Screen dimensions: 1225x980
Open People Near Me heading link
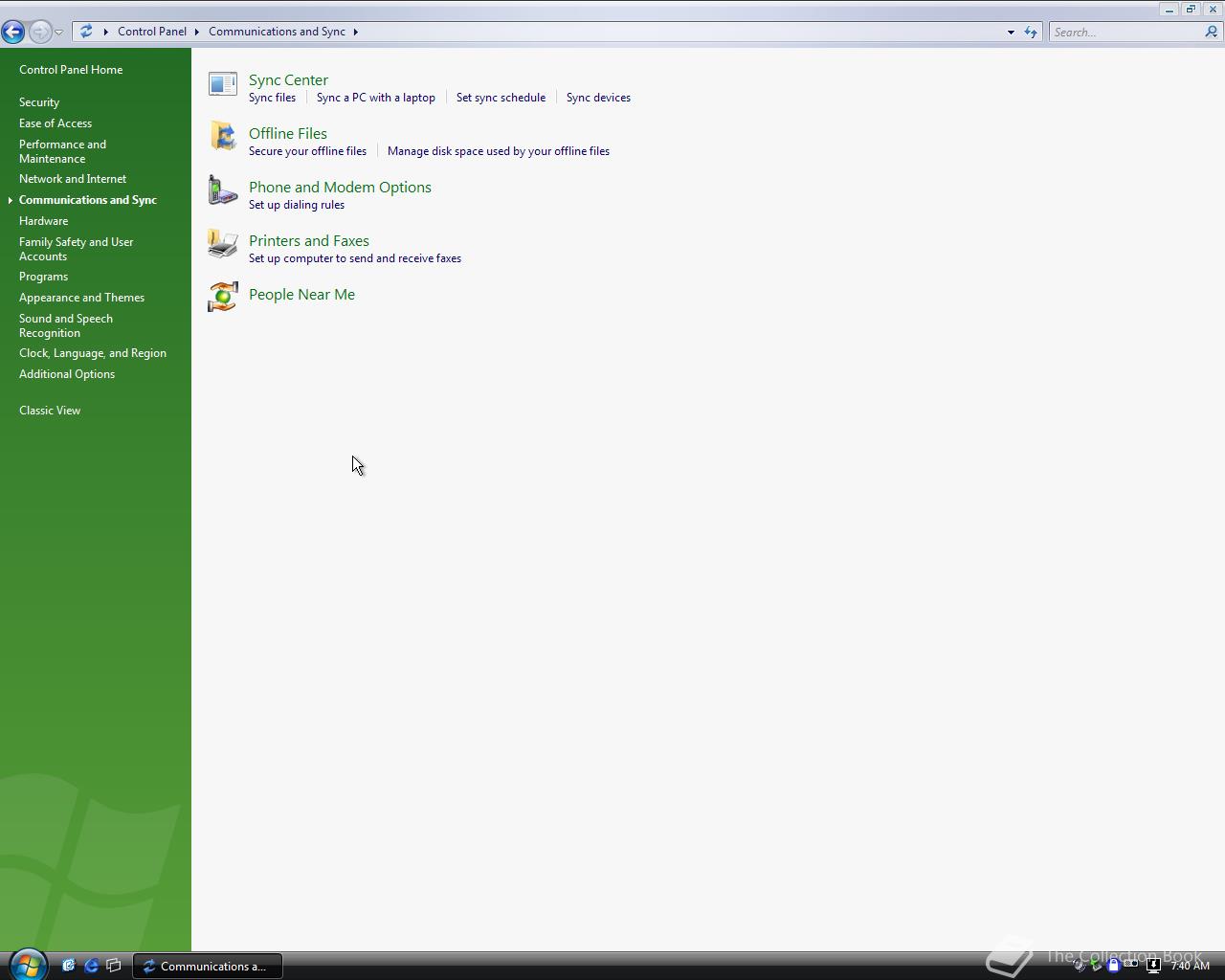tap(301, 295)
